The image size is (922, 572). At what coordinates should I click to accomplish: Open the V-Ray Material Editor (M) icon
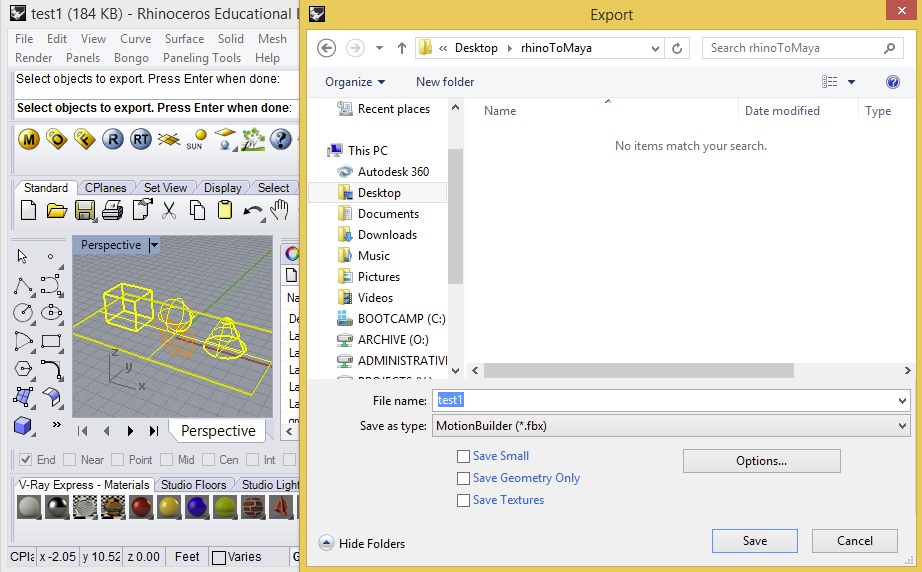(28, 139)
